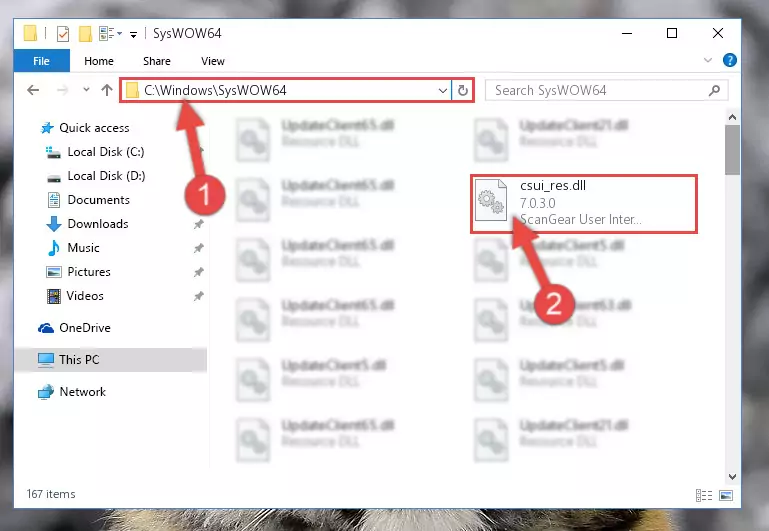The height and width of the screenshot is (531, 769).
Task: Go up one folder level
Action: 106,90
